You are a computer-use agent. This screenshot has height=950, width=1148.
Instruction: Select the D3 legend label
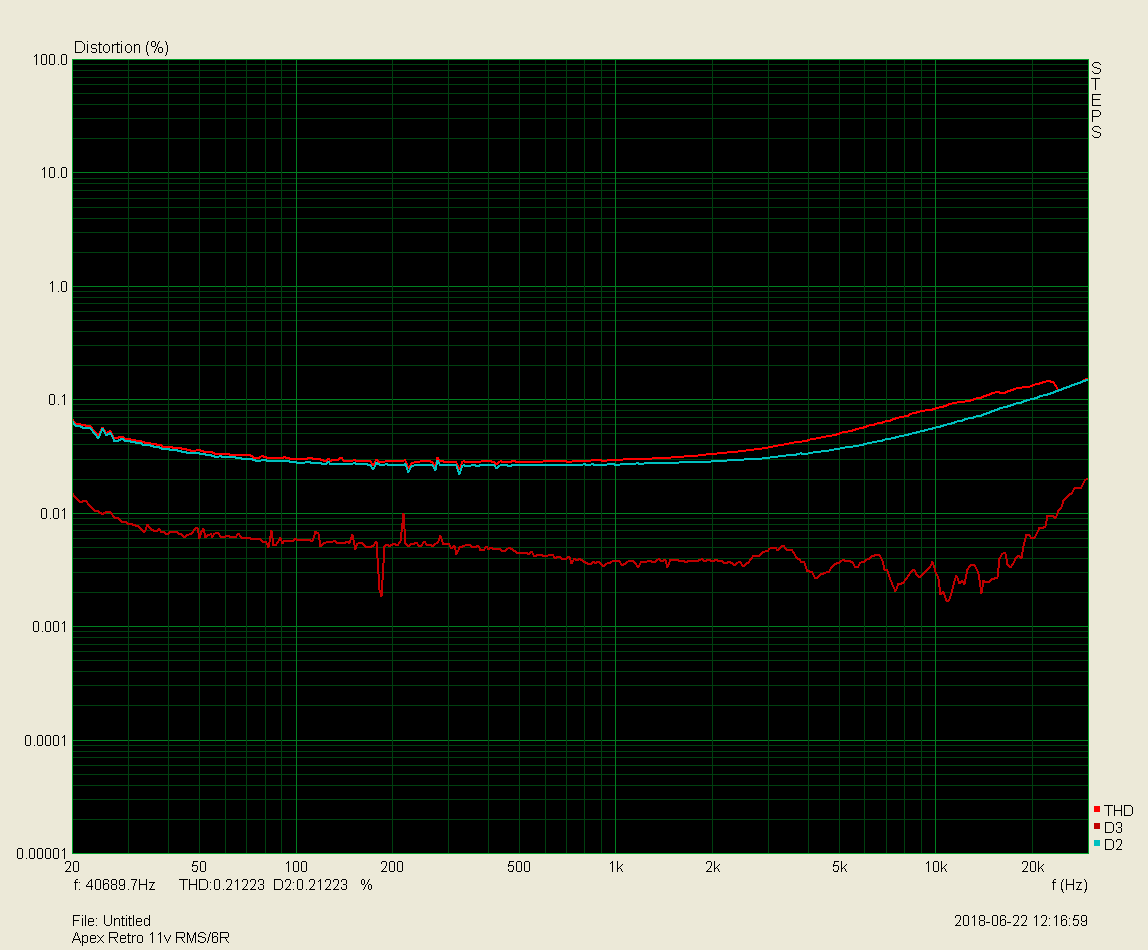coord(1114,828)
